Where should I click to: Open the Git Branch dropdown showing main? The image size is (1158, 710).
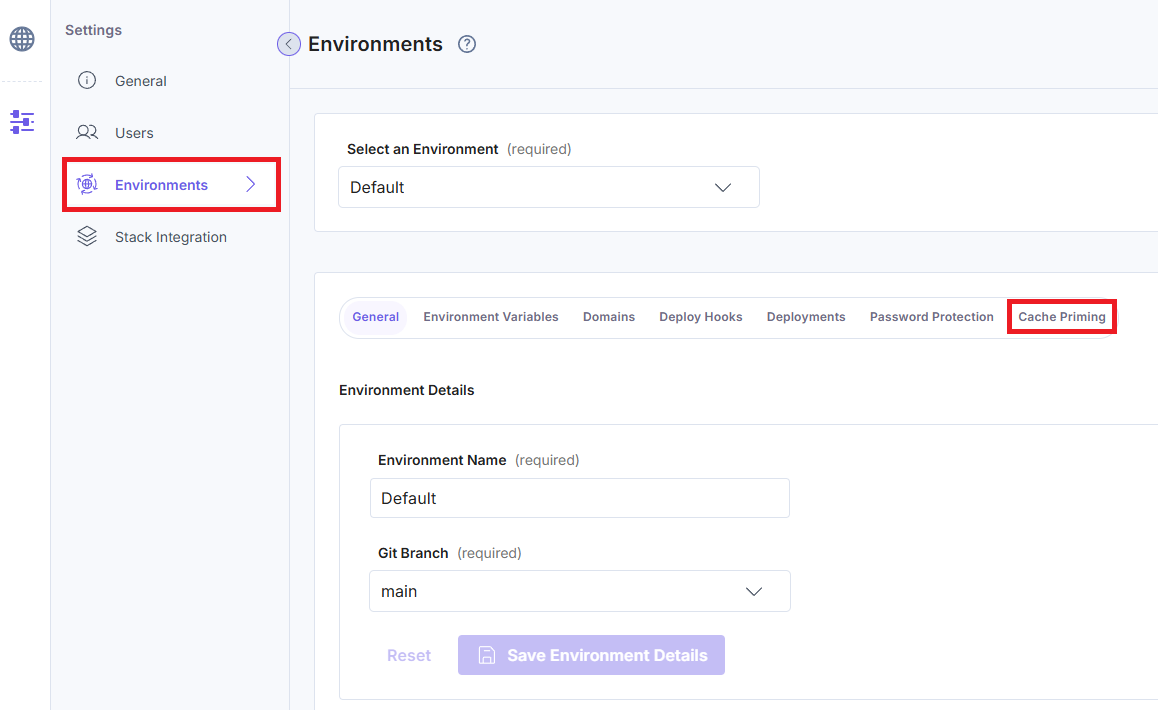point(580,591)
